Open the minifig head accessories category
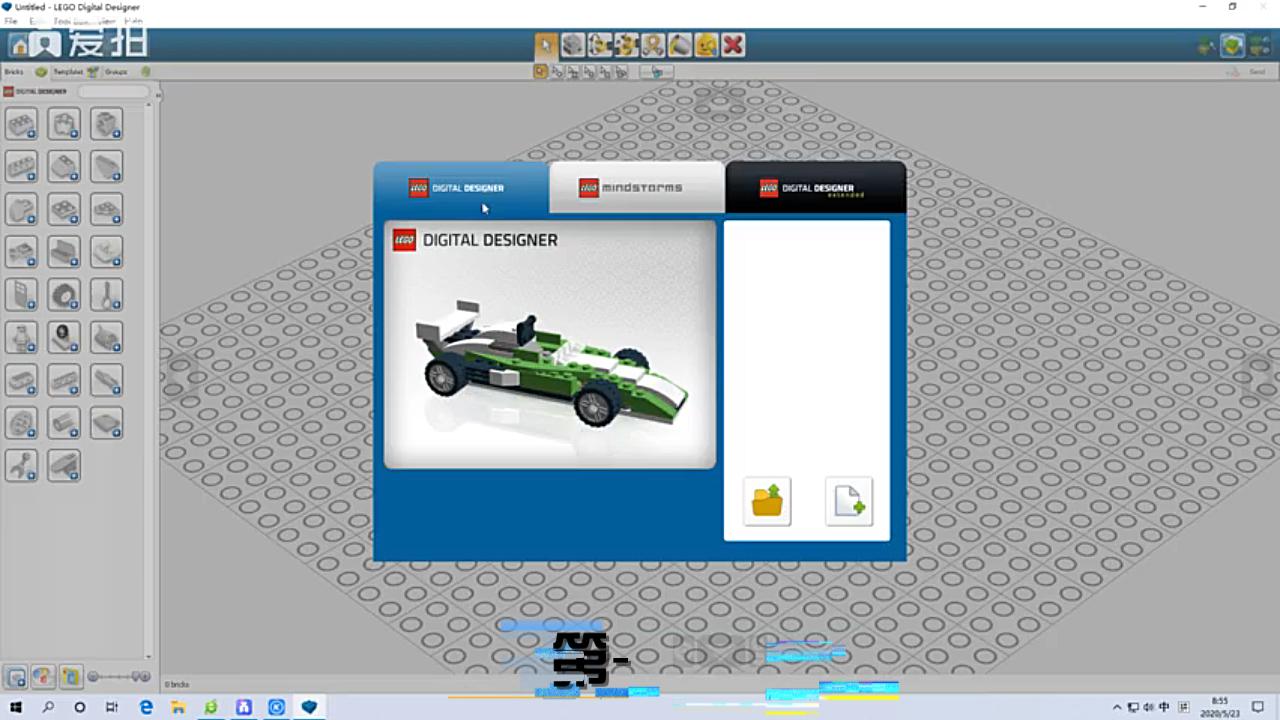The height and width of the screenshot is (720, 1280). (64, 337)
